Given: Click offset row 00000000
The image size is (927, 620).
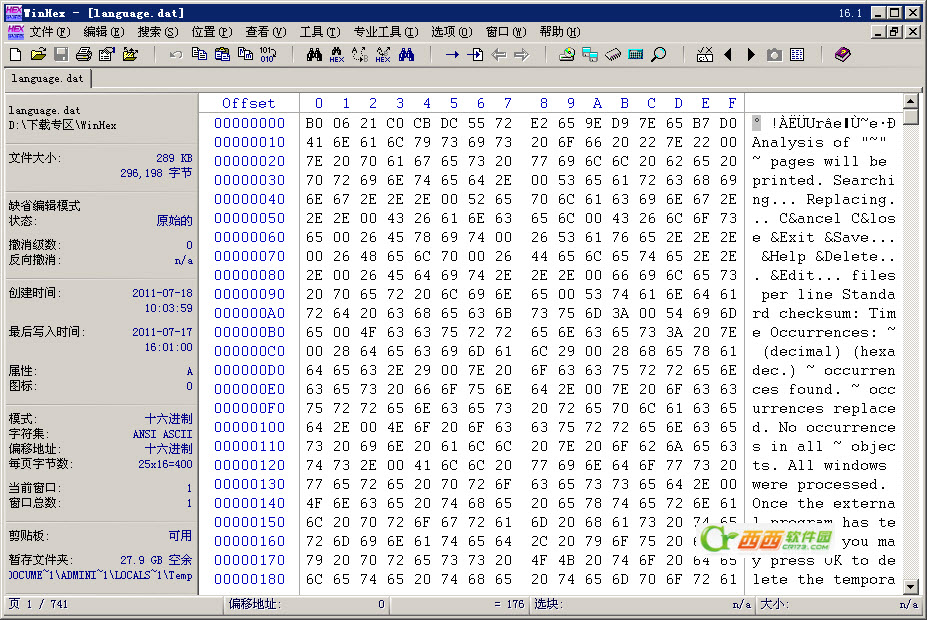Looking at the screenshot, I should 249,123.
